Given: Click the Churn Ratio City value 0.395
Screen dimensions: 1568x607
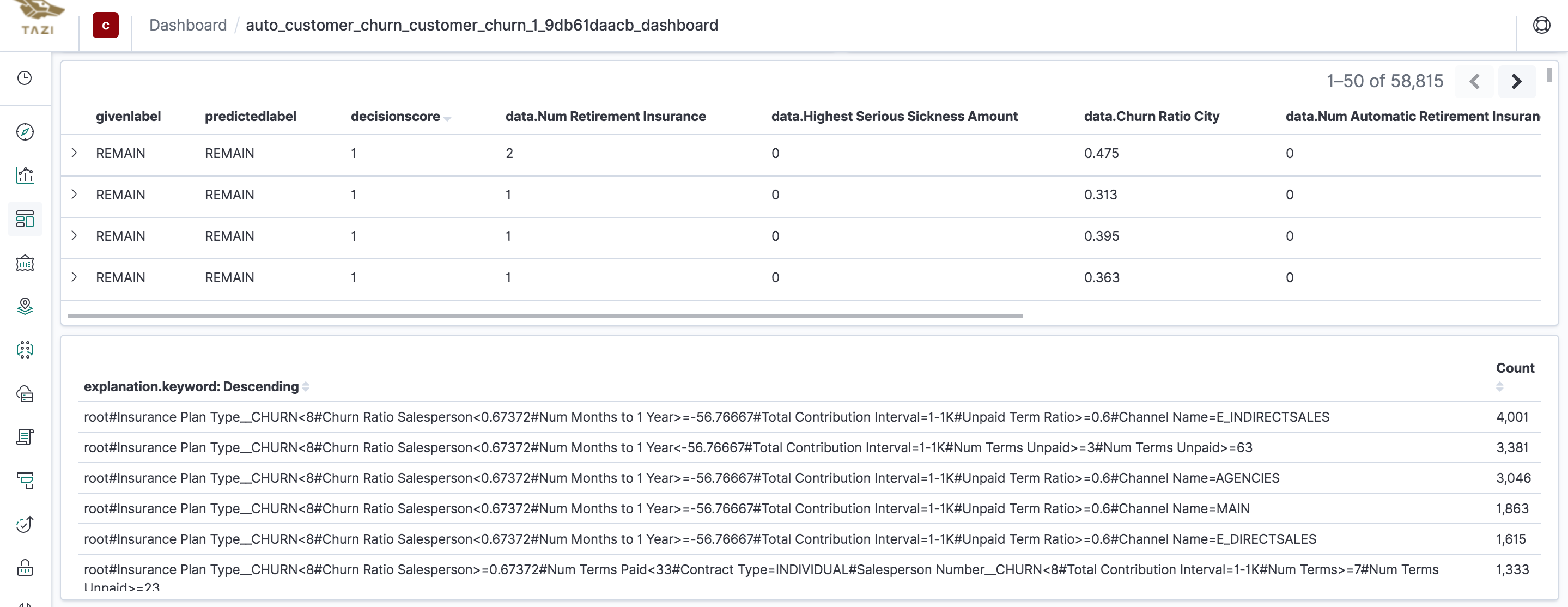Looking at the screenshot, I should 1101,236.
